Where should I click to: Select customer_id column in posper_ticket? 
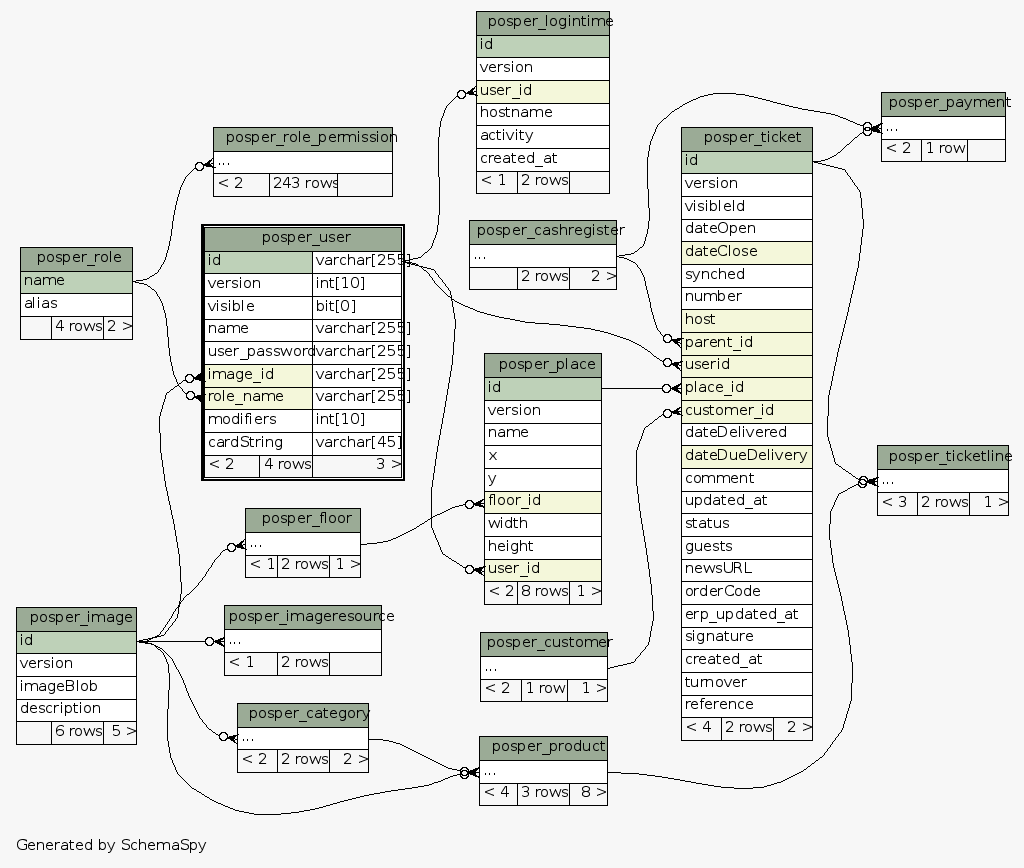[x=746, y=410]
